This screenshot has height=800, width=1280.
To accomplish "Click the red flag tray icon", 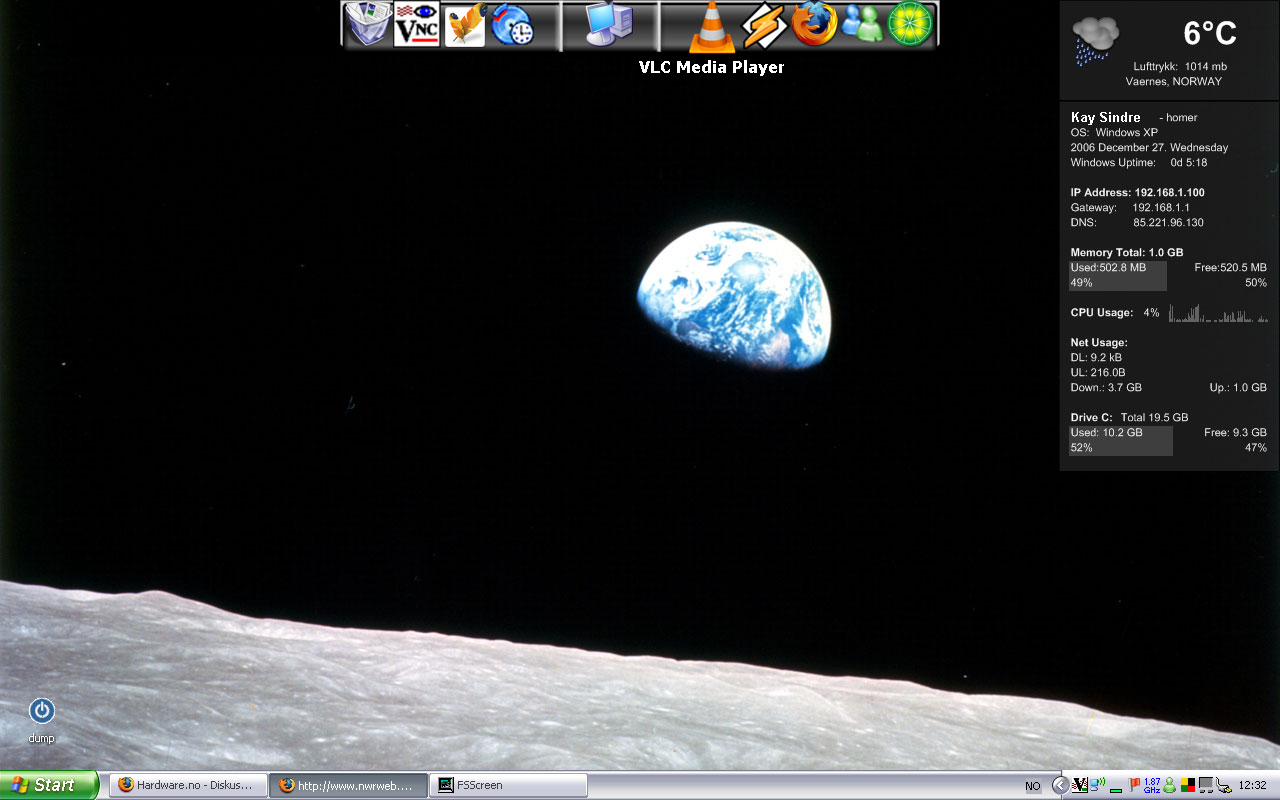I will [x=1134, y=785].
